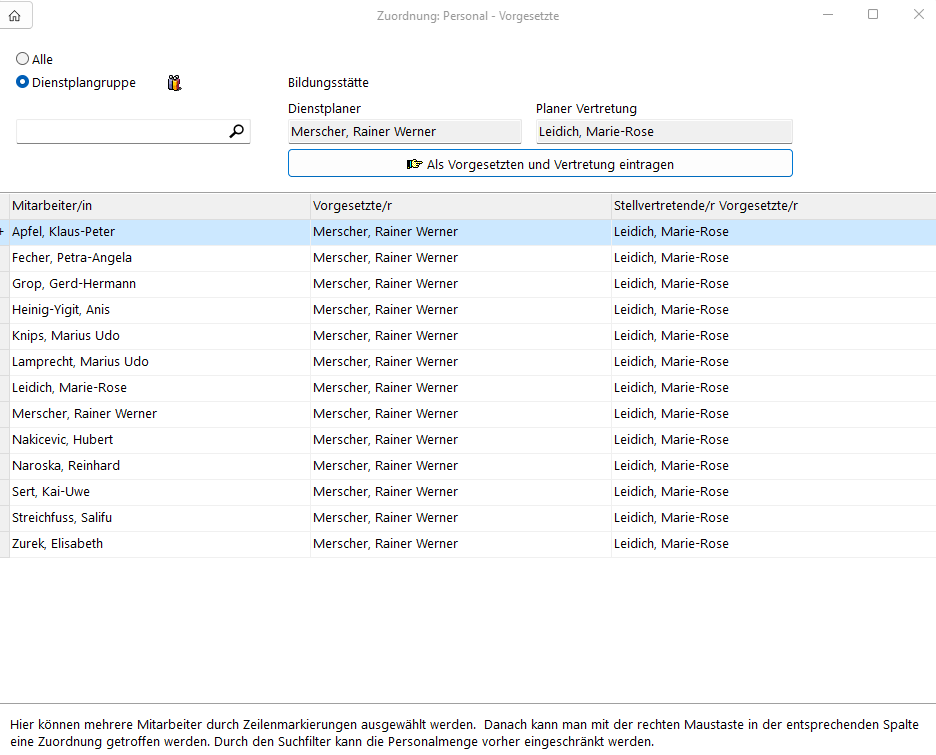This screenshot has height=755, width=936.
Task: Select the row for Zurek, Elisabeth
Action: pos(150,543)
